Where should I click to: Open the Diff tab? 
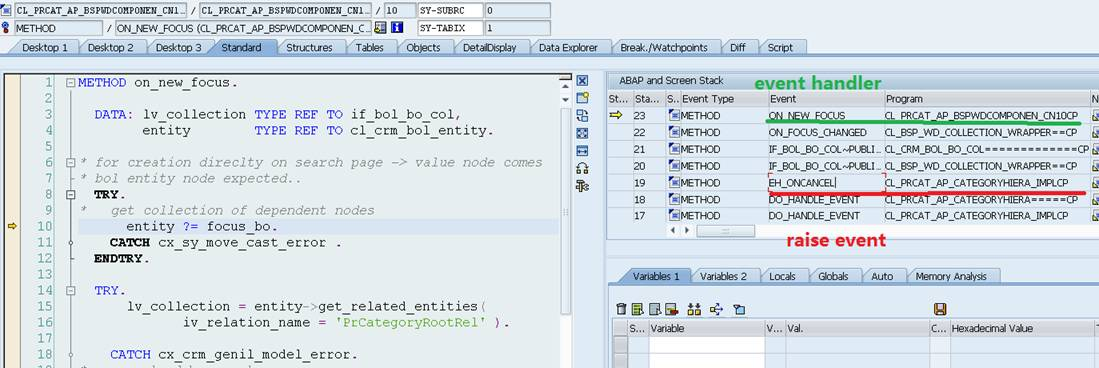pyautogui.click(x=737, y=48)
